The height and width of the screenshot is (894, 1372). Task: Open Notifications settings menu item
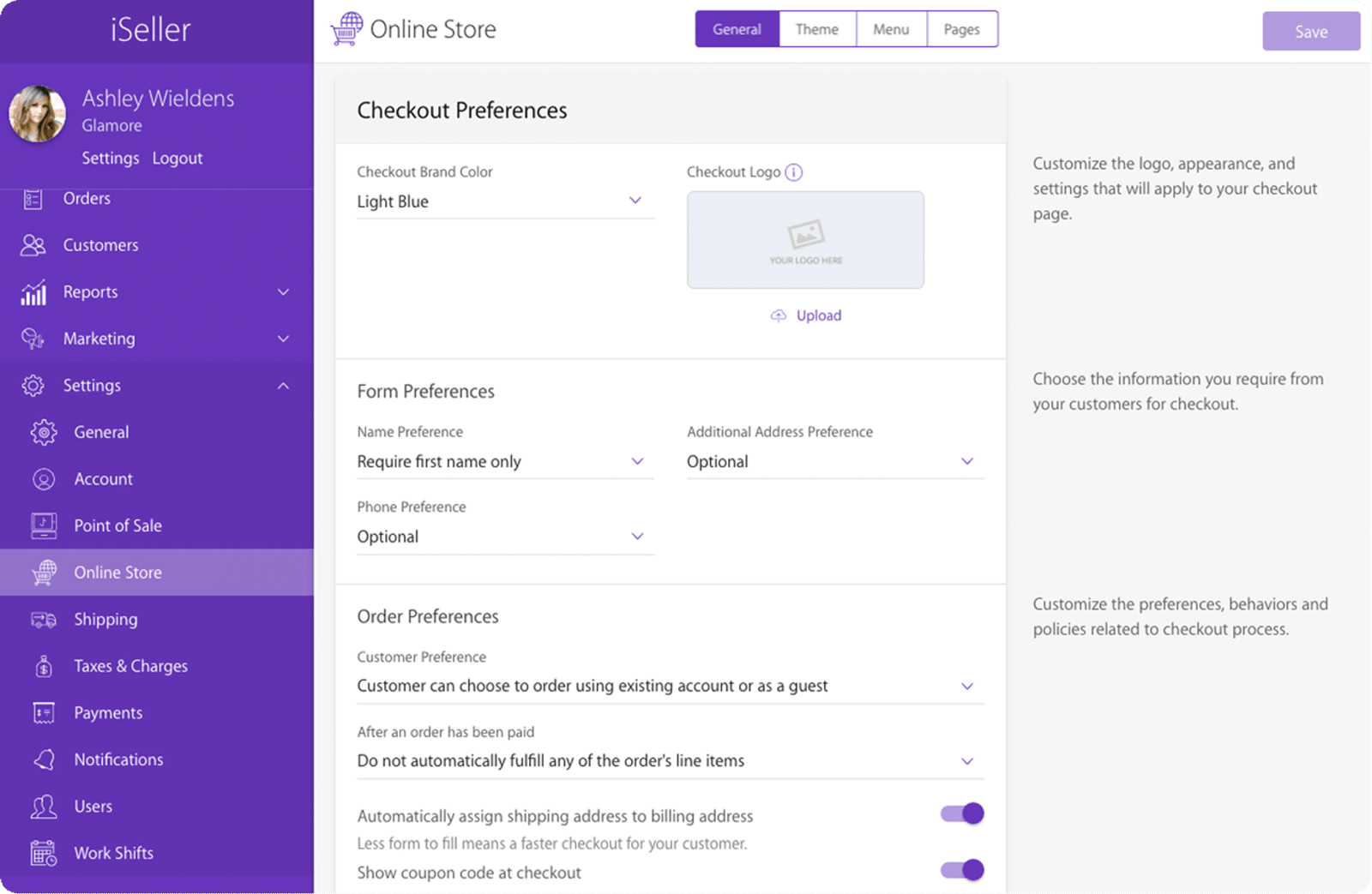point(157,759)
